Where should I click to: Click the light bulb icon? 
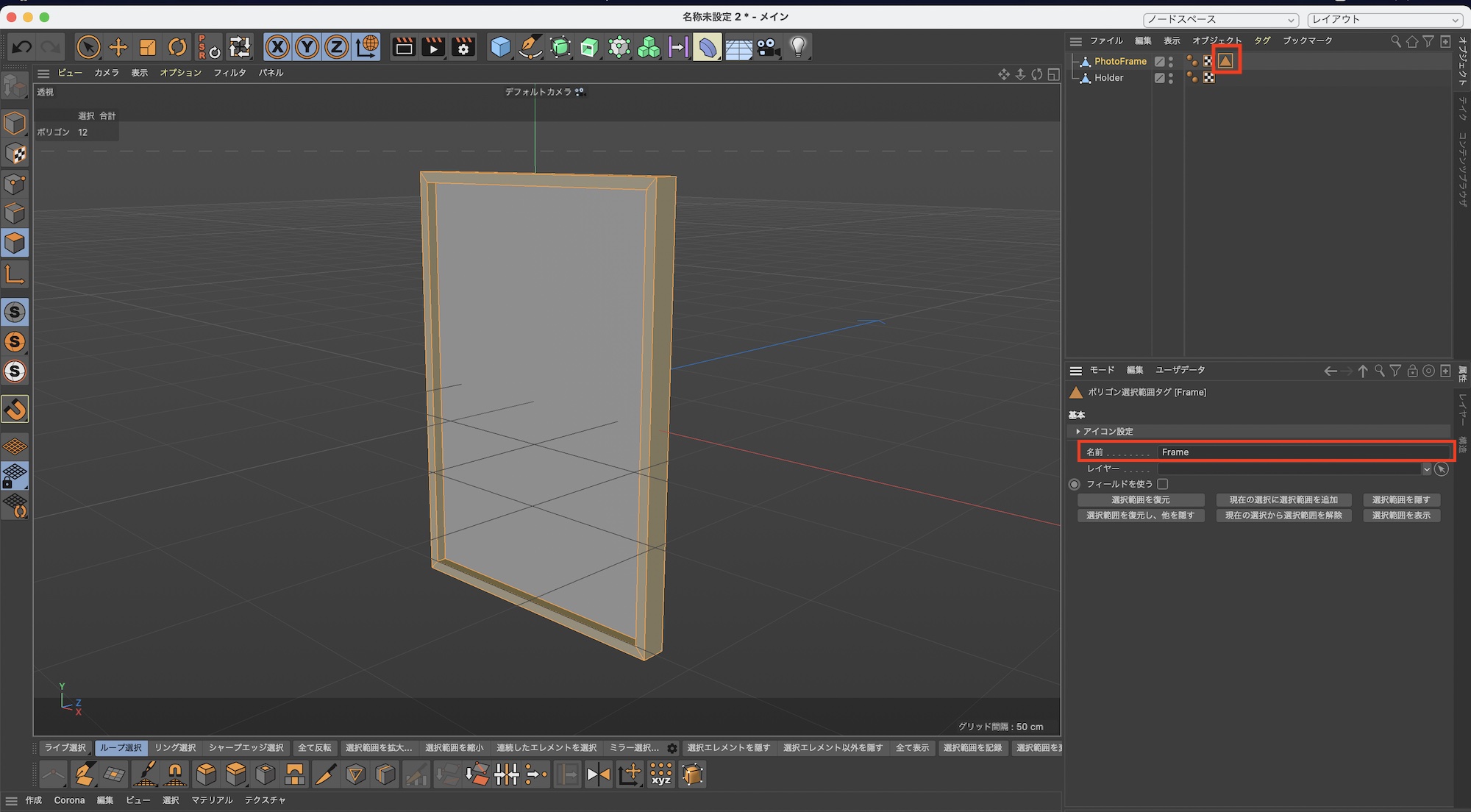point(798,48)
